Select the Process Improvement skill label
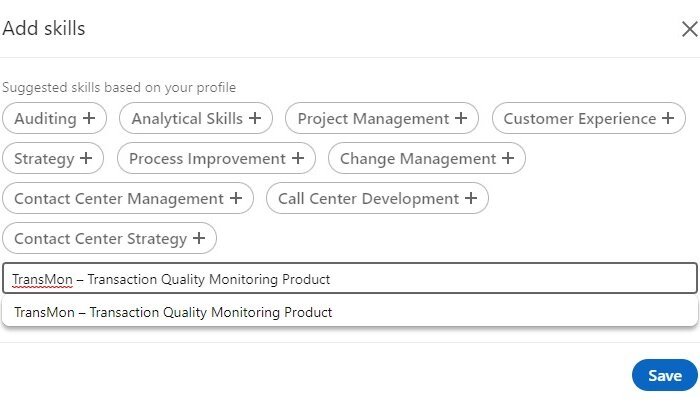The height and width of the screenshot is (404, 700). coord(207,159)
